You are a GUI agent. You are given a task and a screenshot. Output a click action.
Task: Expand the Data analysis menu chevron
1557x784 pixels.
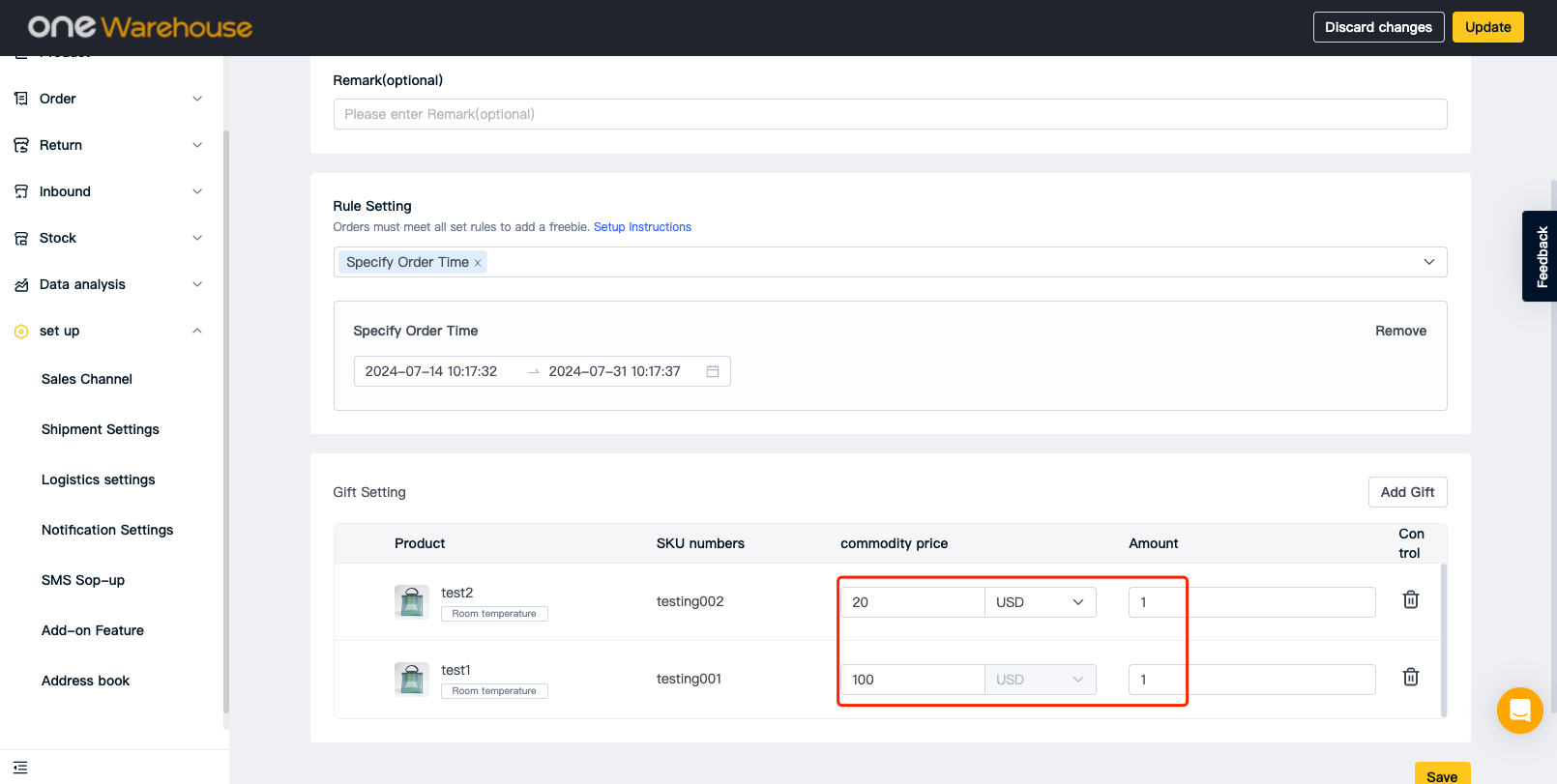coord(197,284)
